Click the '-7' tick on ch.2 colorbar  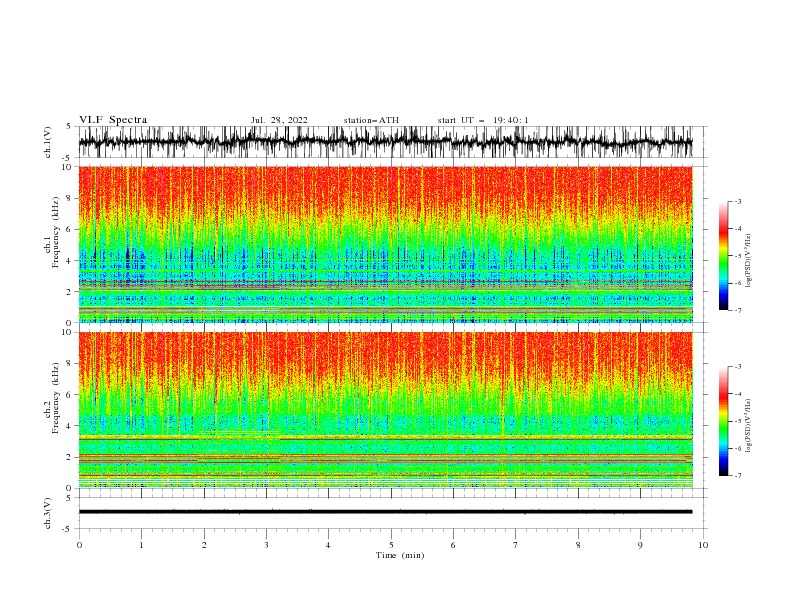[x=738, y=476]
